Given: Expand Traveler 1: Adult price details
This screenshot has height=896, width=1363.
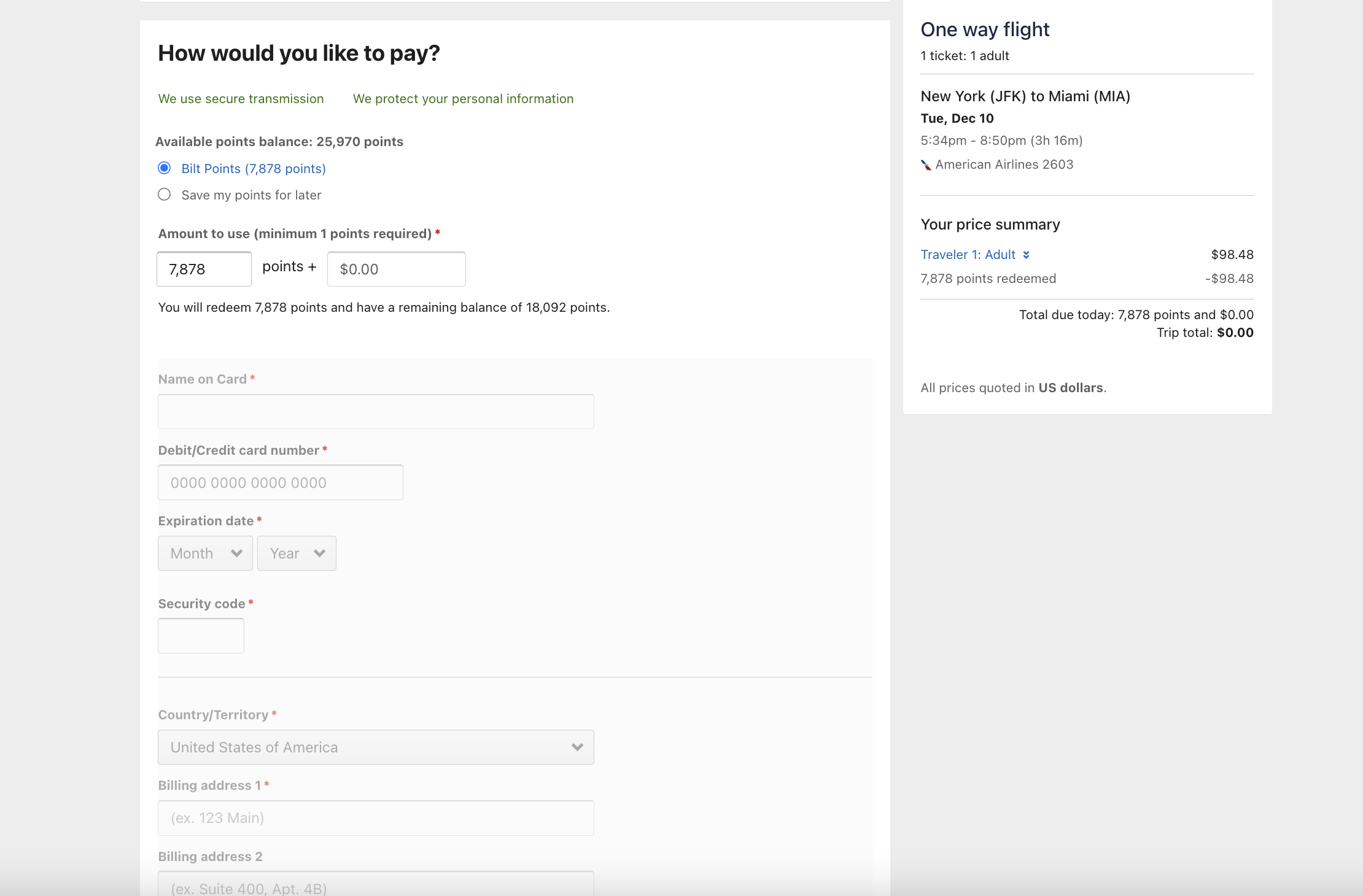Looking at the screenshot, I should (x=968, y=255).
